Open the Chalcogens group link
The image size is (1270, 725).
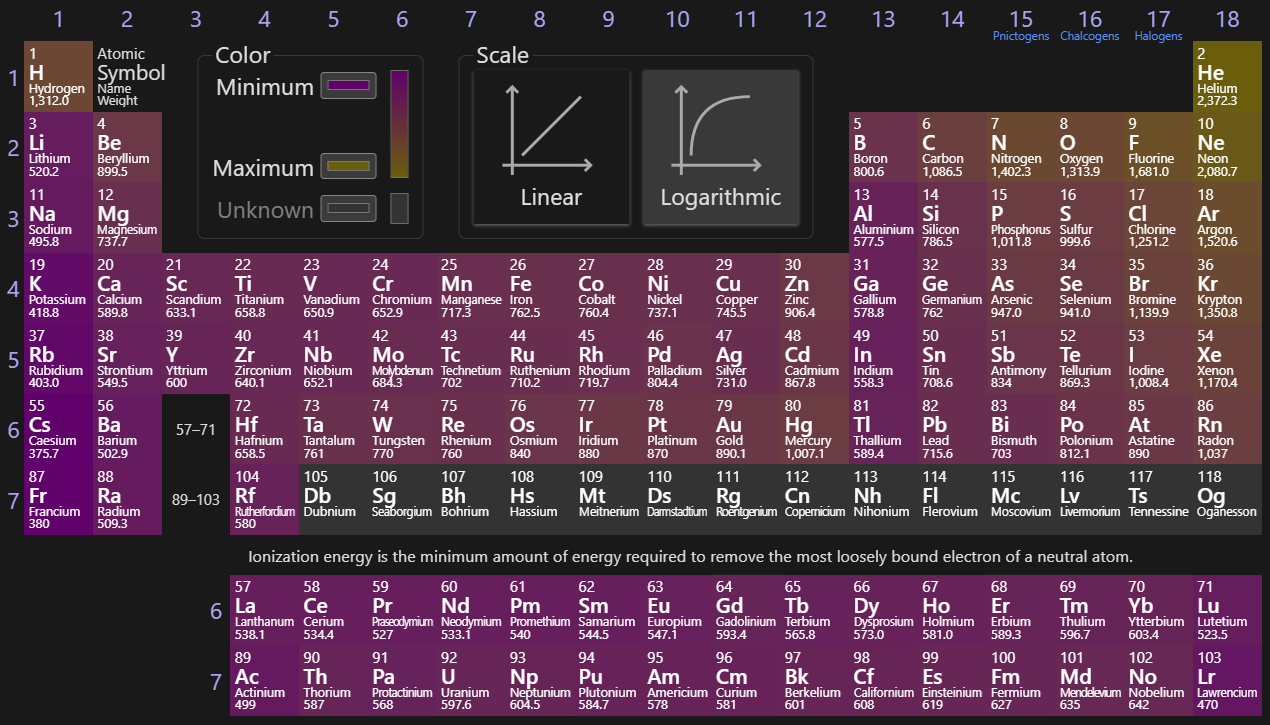click(1089, 36)
